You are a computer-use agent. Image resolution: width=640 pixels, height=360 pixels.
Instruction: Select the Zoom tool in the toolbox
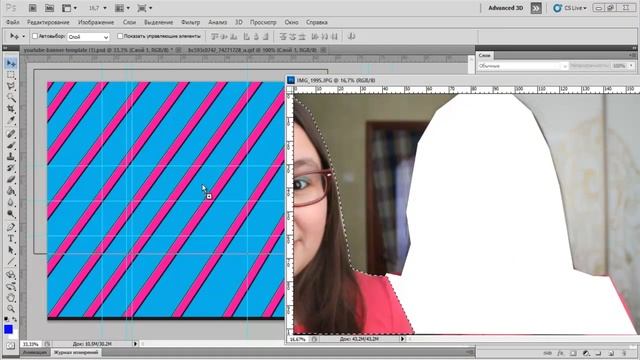[11, 309]
